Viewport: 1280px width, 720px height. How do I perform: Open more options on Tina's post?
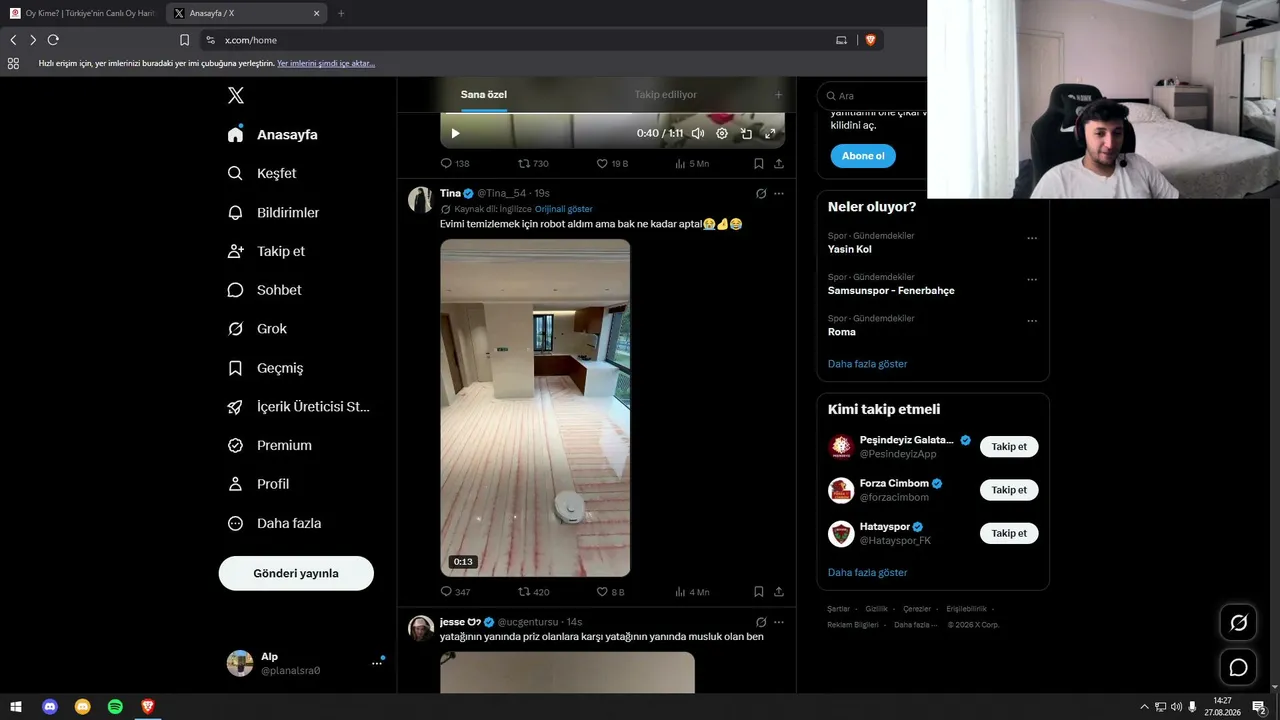click(779, 193)
